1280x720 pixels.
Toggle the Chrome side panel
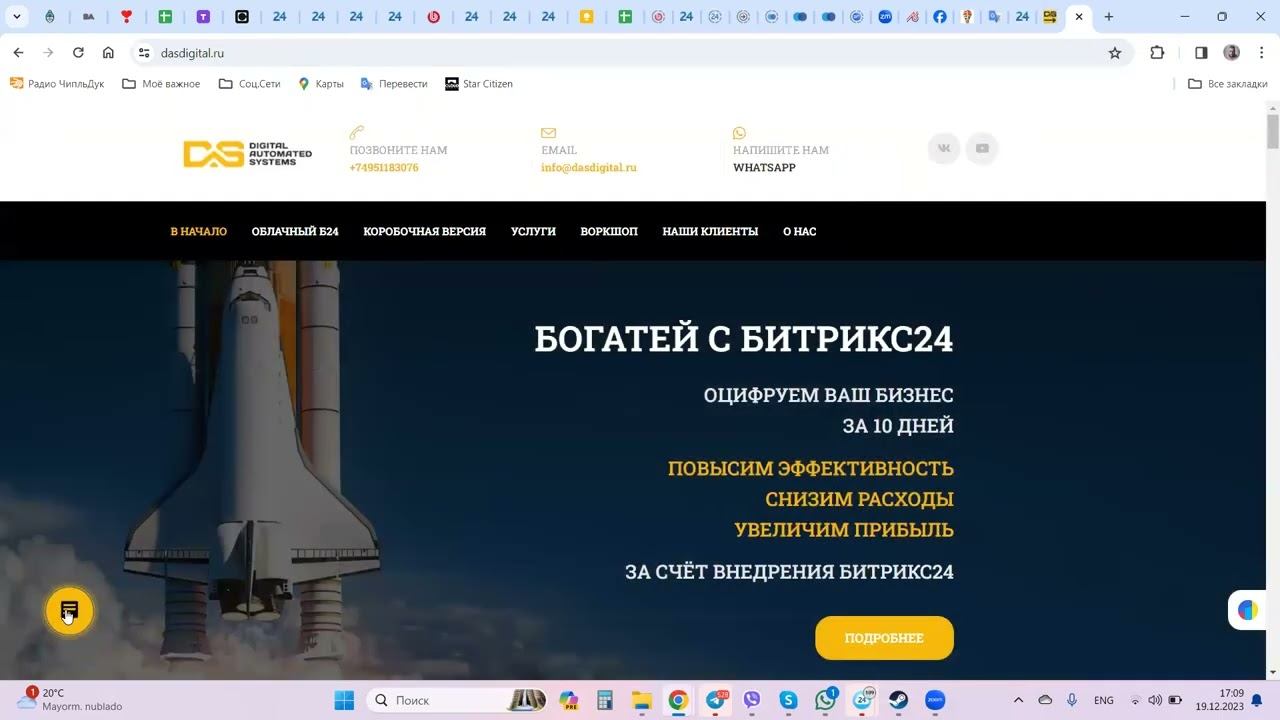(1201, 53)
